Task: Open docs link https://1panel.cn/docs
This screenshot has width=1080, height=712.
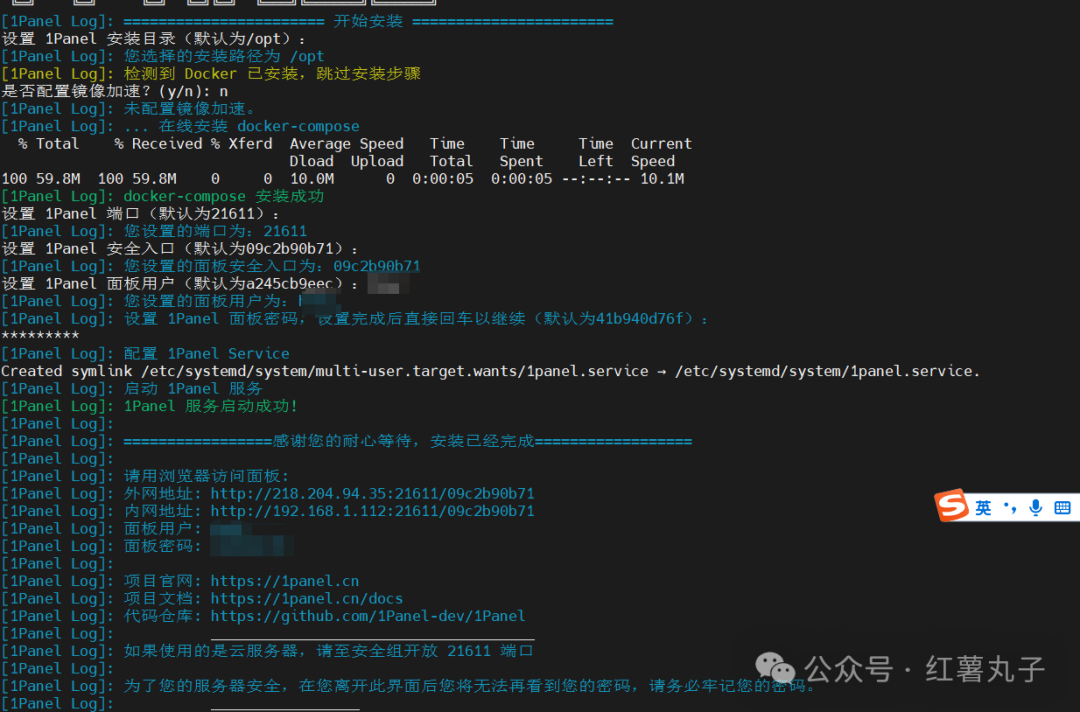Action: [x=307, y=598]
